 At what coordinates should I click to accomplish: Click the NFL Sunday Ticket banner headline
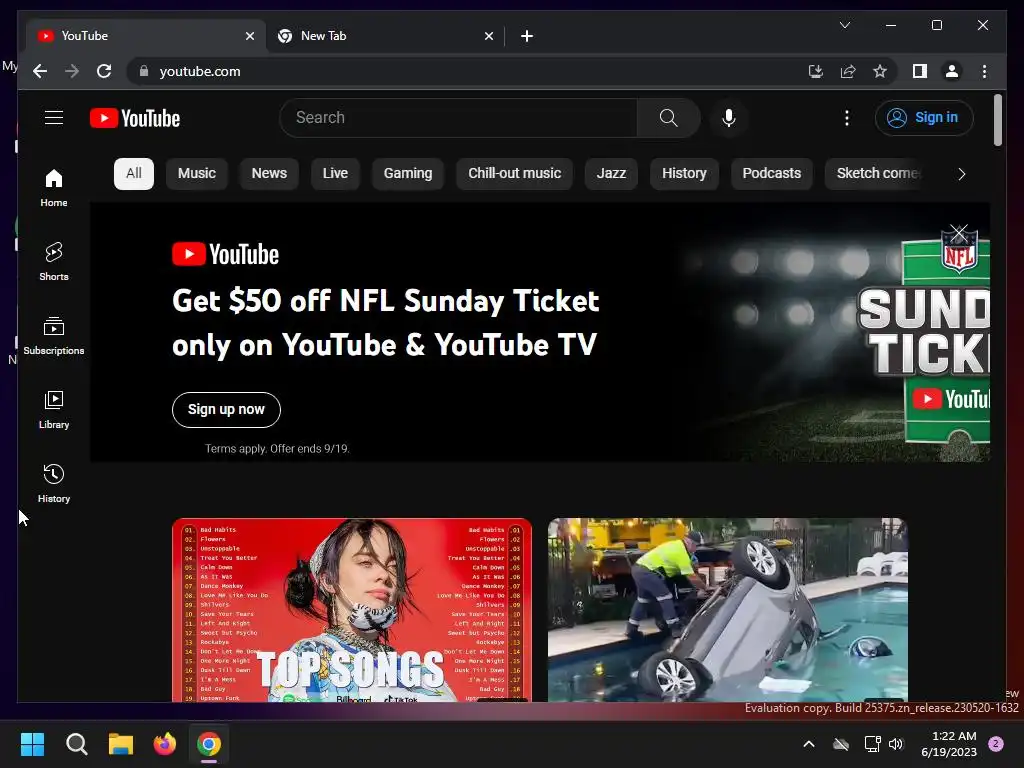click(385, 323)
